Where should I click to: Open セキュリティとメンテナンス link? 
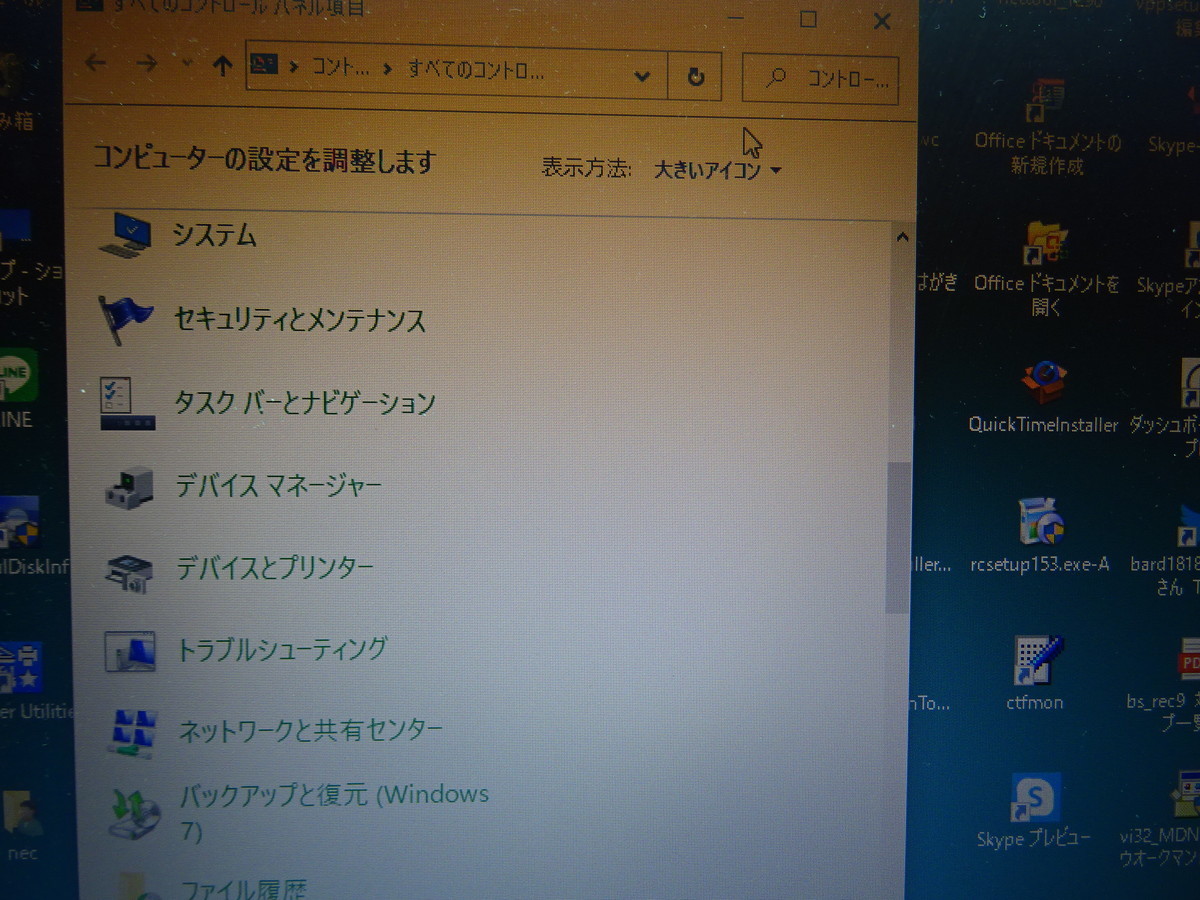(300, 320)
